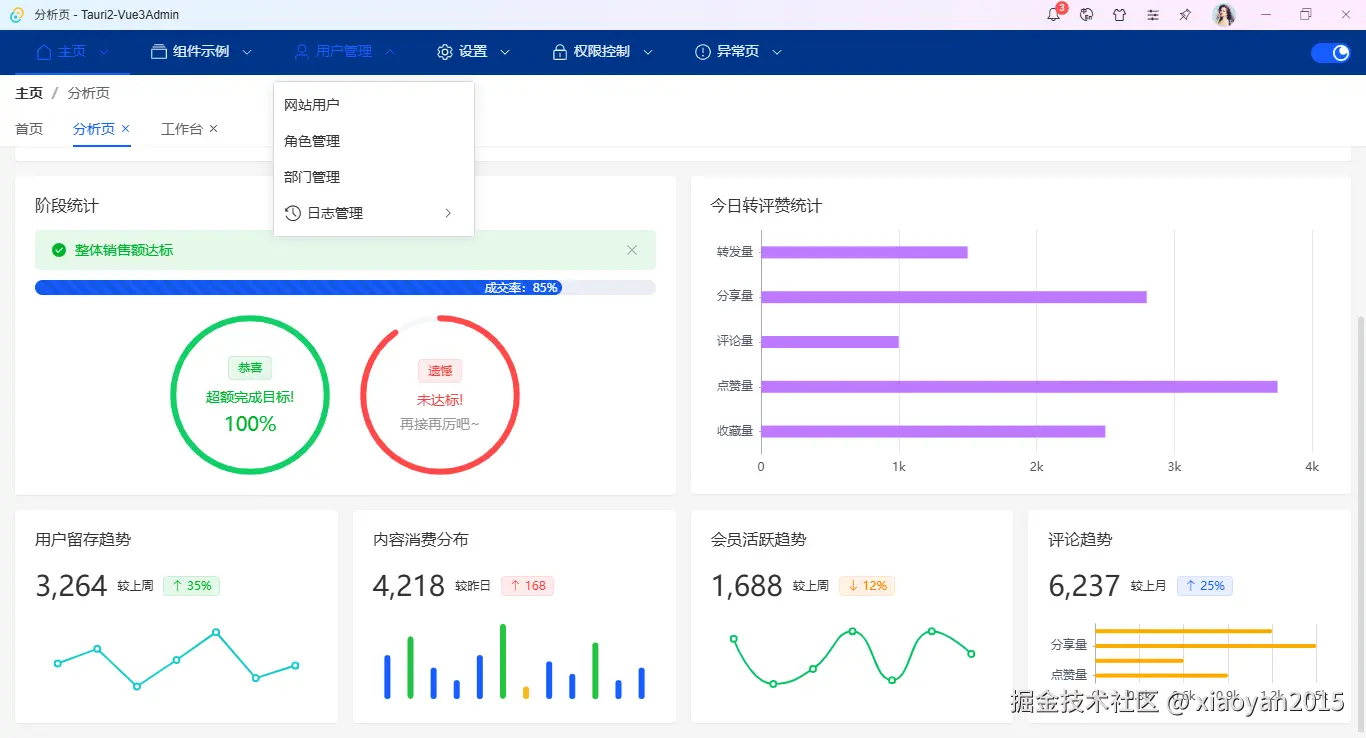Expand the 组件示例 dropdown chevron
The height and width of the screenshot is (738, 1366).
tap(247, 52)
